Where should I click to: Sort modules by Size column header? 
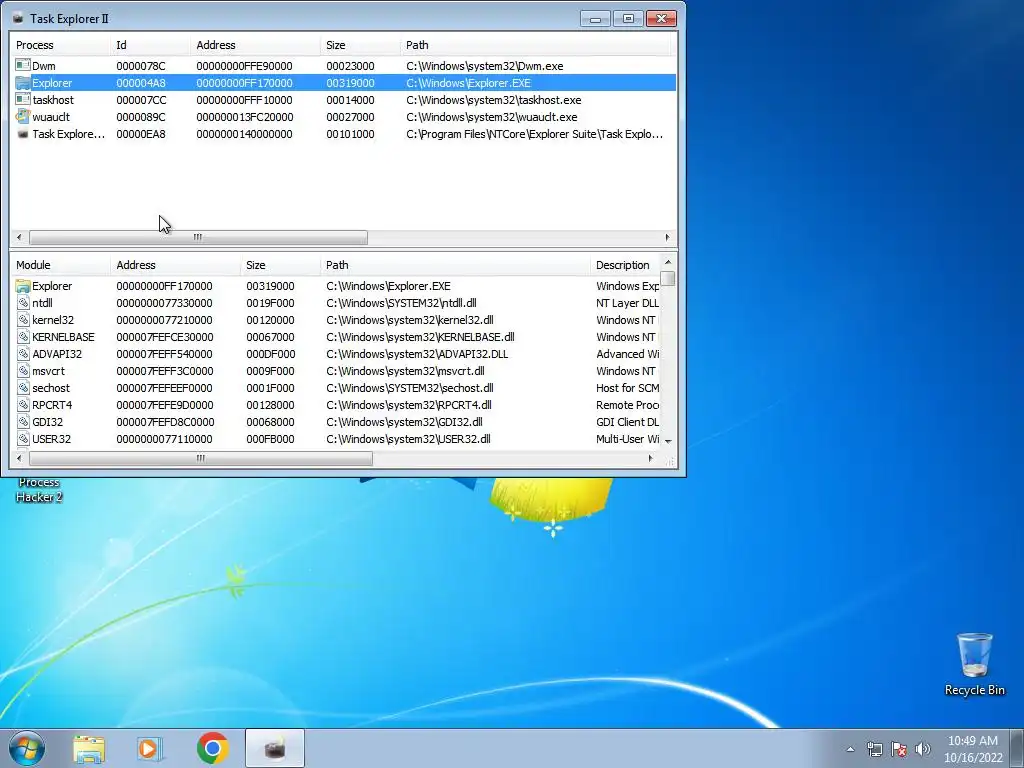coord(280,265)
